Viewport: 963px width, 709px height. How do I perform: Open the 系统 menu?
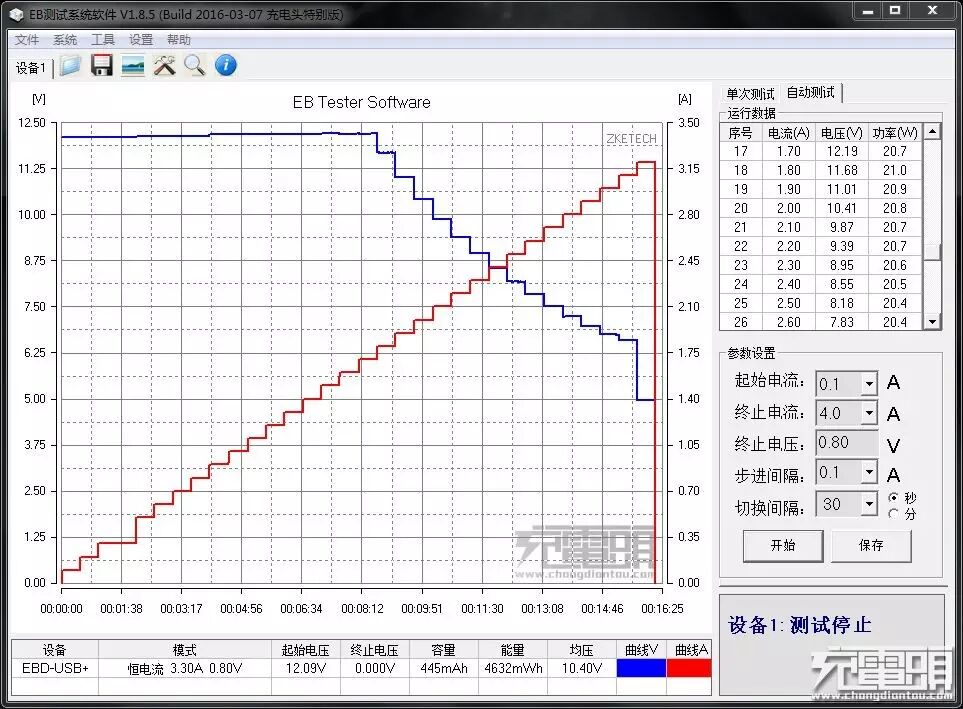(x=64, y=40)
